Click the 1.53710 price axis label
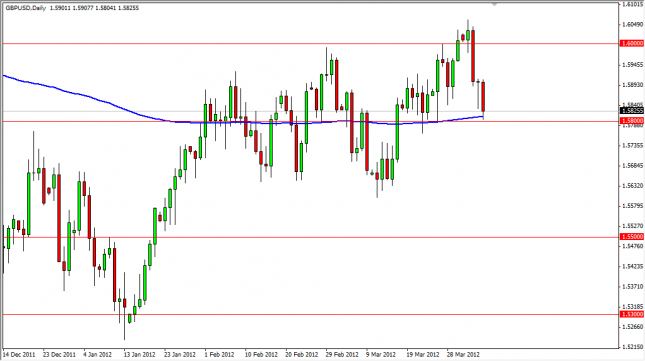 click(633, 287)
